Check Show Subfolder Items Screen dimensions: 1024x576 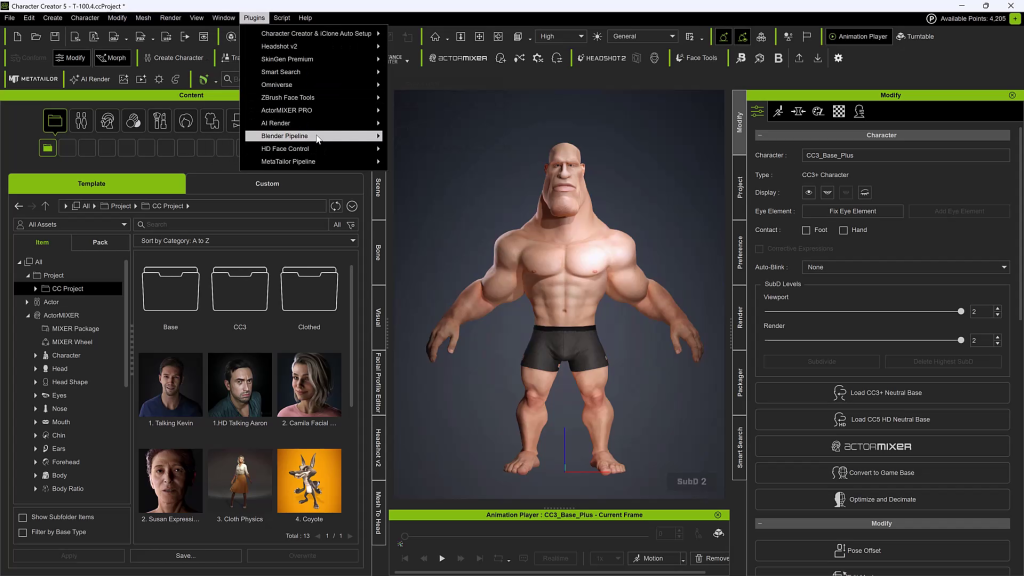(23, 517)
